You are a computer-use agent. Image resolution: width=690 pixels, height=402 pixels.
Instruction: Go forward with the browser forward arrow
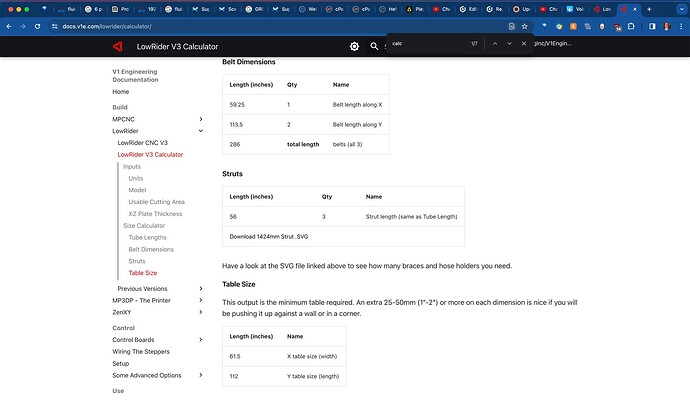(x=23, y=26)
